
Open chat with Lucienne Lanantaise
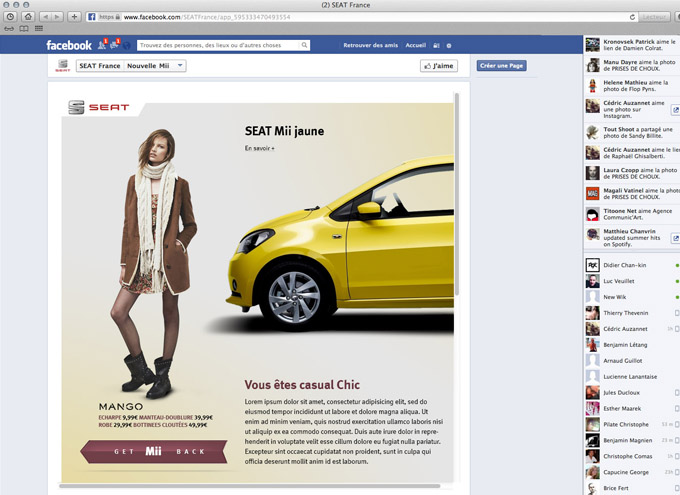coord(631,377)
